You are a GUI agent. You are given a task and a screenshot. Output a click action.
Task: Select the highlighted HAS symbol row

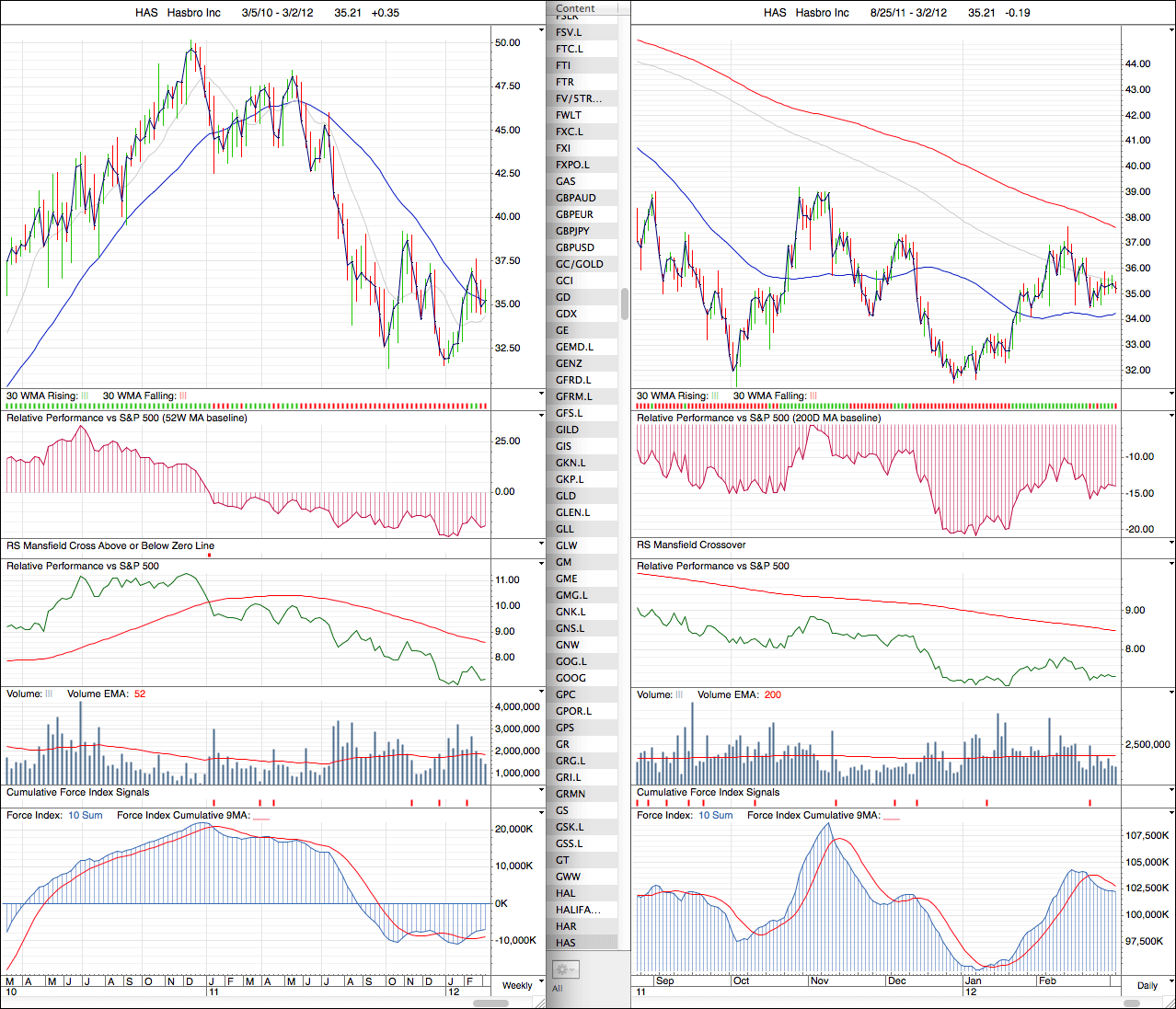pyautogui.click(x=566, y=943)
